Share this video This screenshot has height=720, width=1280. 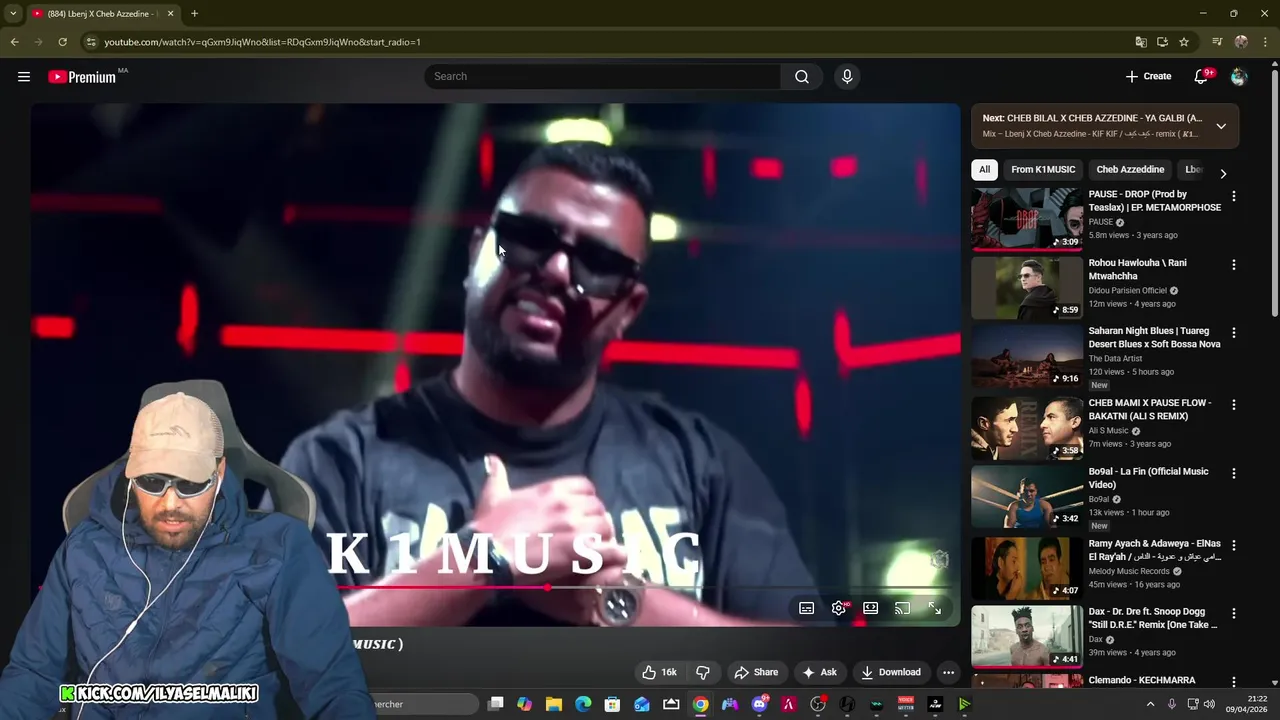[756, 672]
